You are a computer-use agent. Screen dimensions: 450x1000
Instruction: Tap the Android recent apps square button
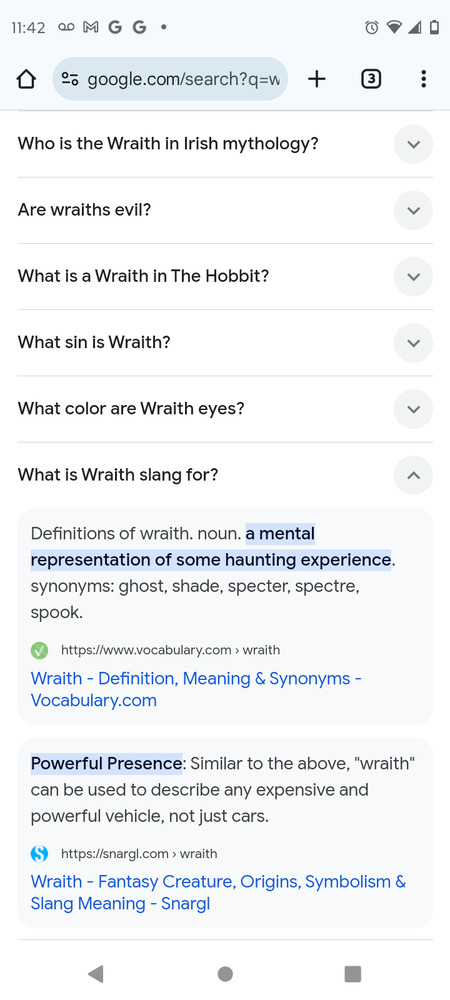click(x=352, y=973)
